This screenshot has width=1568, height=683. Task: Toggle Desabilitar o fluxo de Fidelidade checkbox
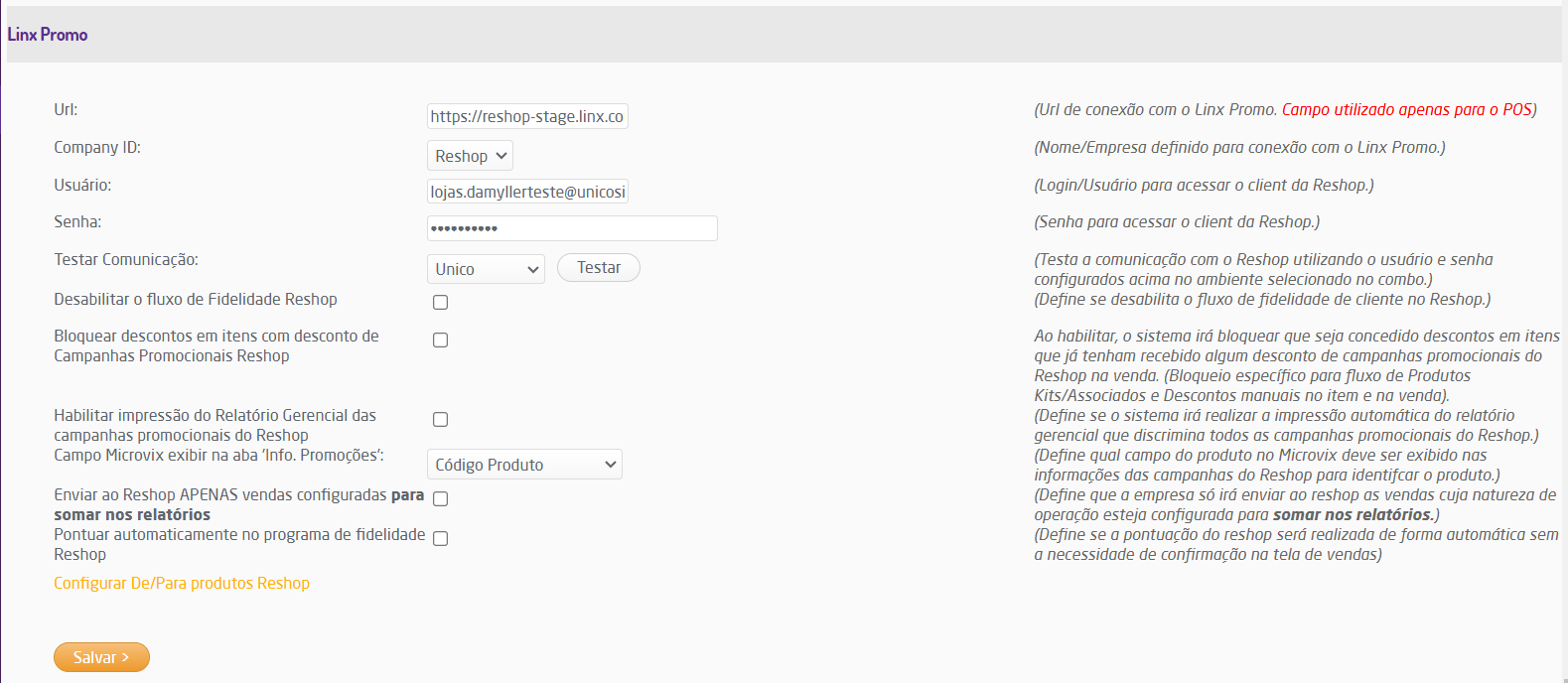click(441, 303)
